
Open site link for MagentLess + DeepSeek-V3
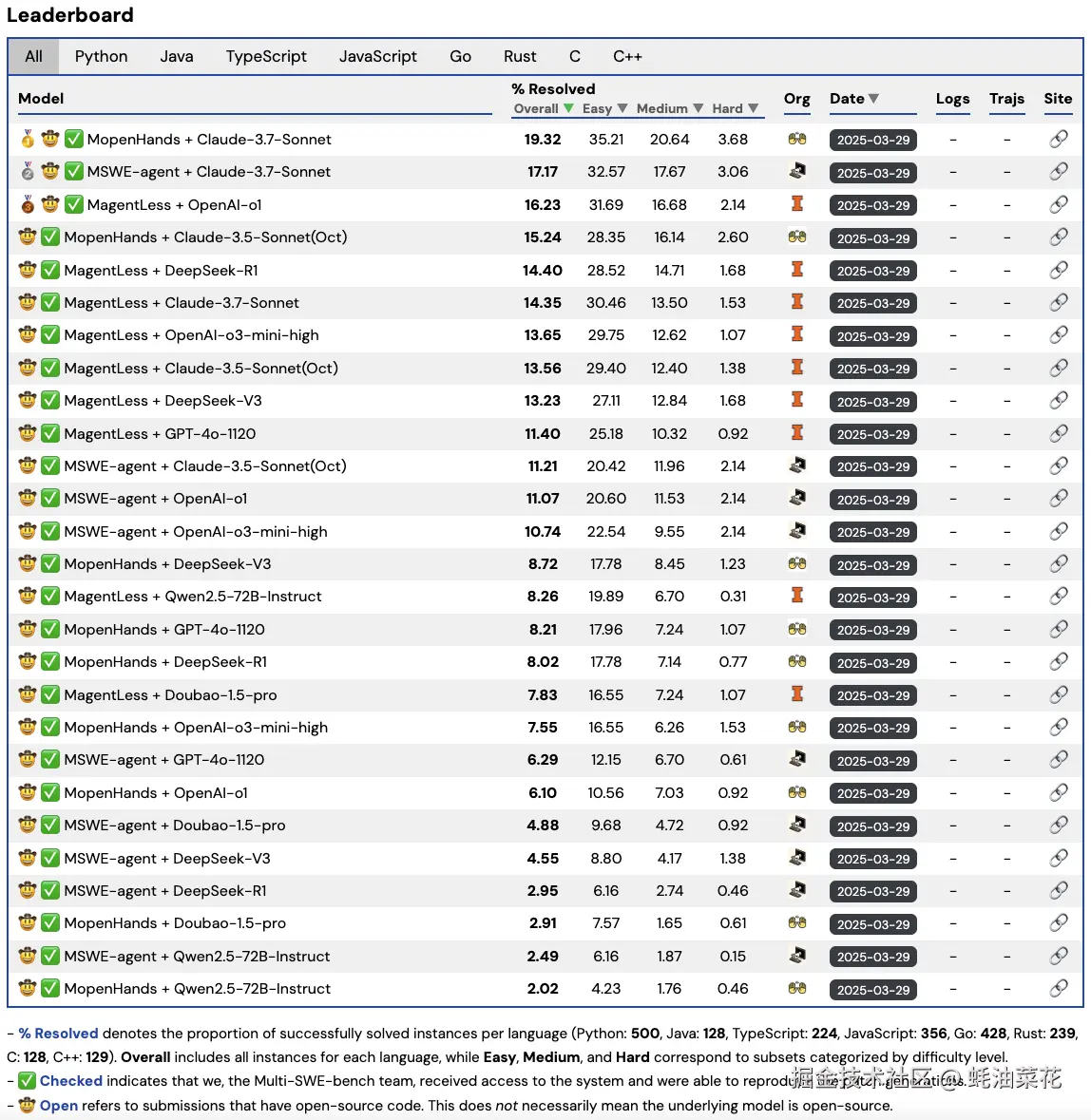(1058, 400)
